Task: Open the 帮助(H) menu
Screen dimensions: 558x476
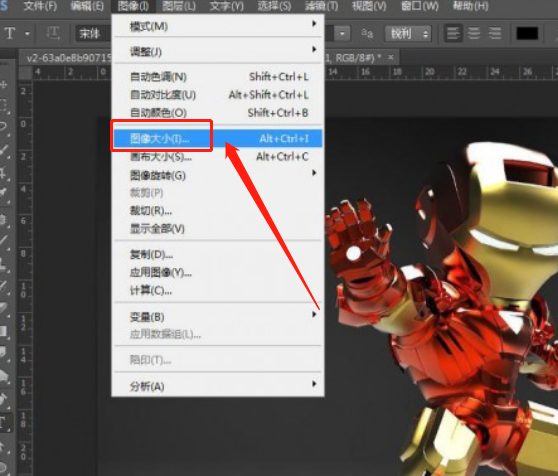Action: point(470,6)
